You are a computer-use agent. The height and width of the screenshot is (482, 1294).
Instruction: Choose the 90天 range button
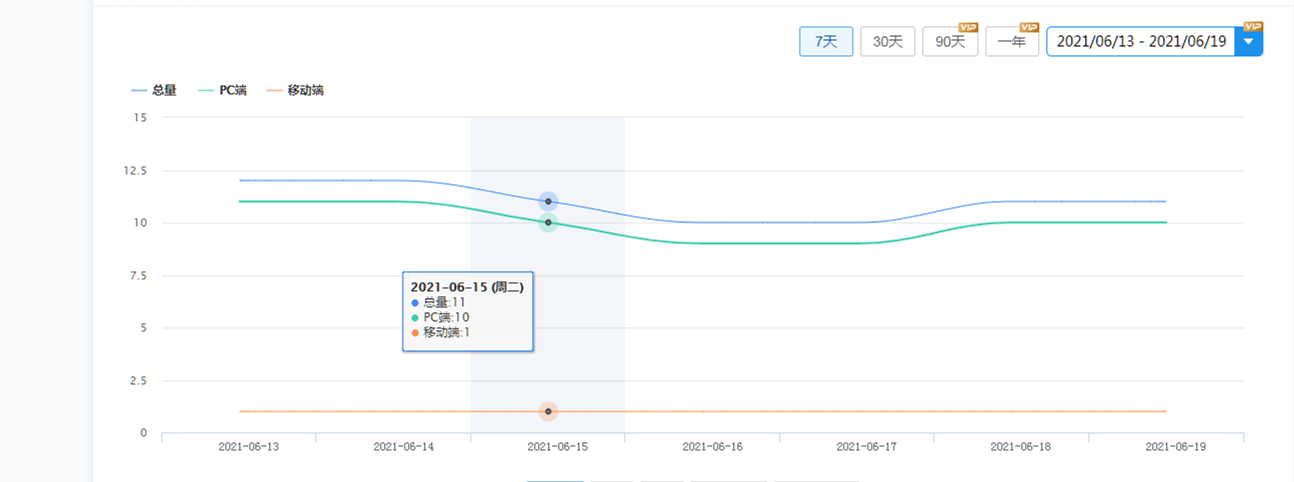(x=949, y=43)
